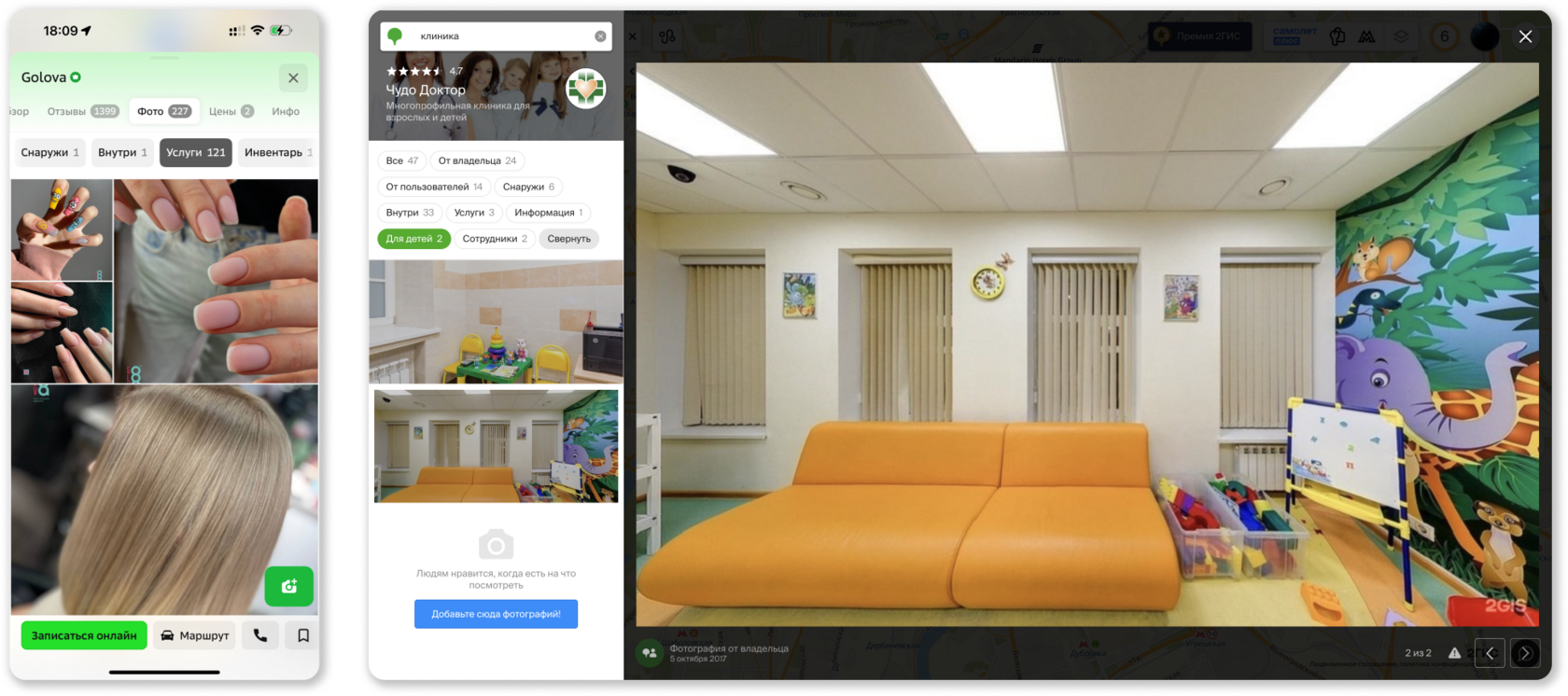Click the Премия 2ГИС banner
The width and height of the screenshot is (1568, 696).
[x=1200, y=36]
